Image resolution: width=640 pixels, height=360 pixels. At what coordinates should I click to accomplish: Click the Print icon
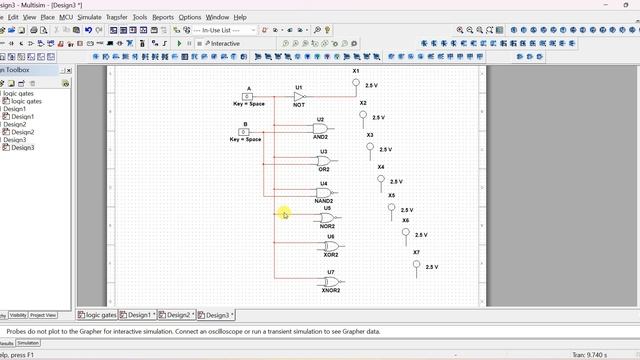[x=34, y=30]
